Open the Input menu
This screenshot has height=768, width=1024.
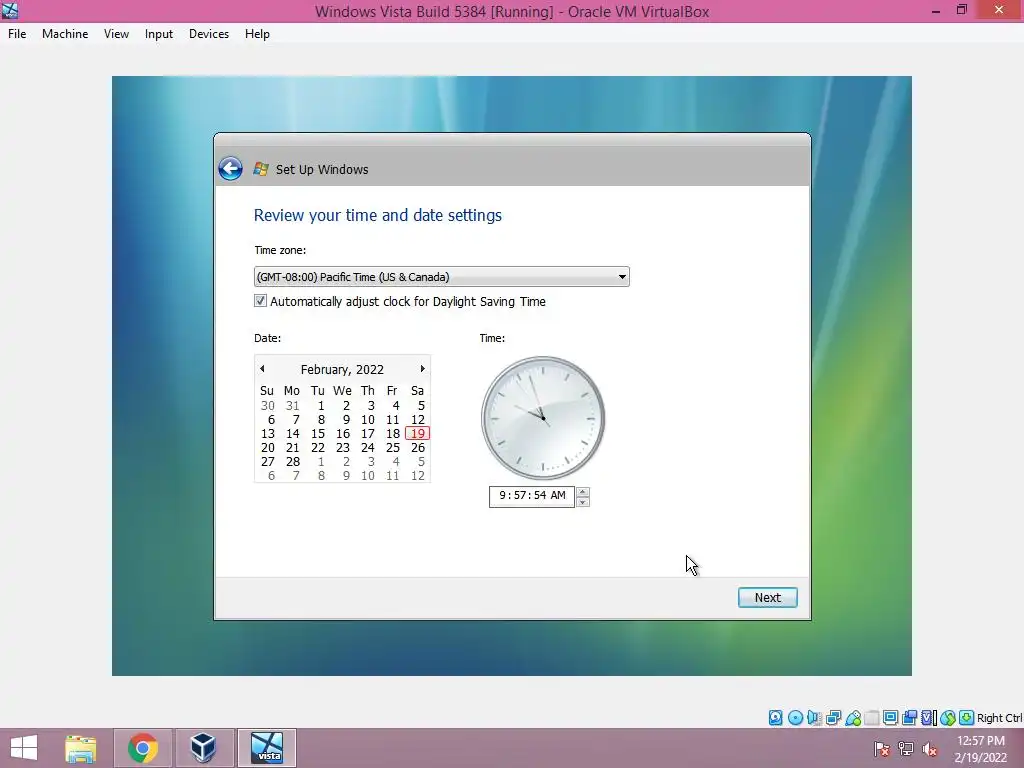point(159,34)
